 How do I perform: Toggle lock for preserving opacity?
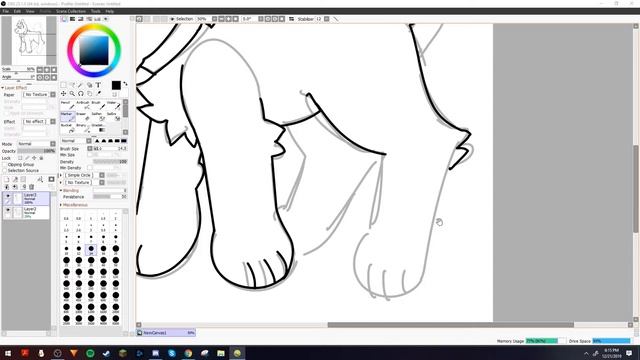pos(20,158)
